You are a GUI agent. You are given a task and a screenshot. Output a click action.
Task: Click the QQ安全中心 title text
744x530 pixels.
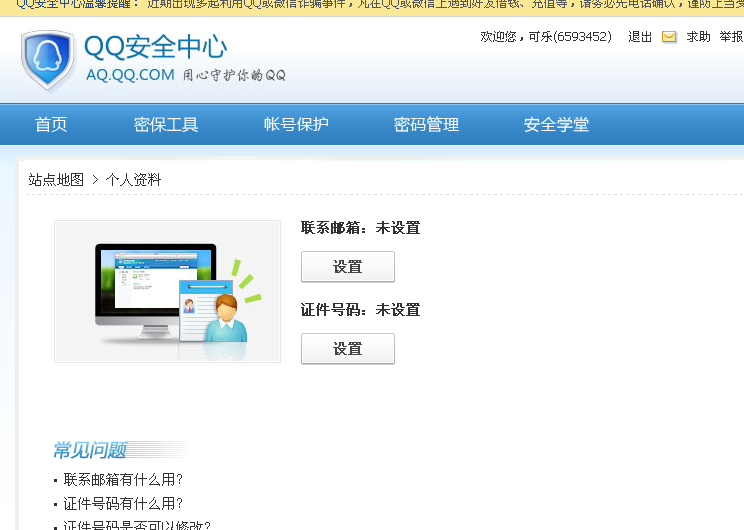click(x=156, y=46)
